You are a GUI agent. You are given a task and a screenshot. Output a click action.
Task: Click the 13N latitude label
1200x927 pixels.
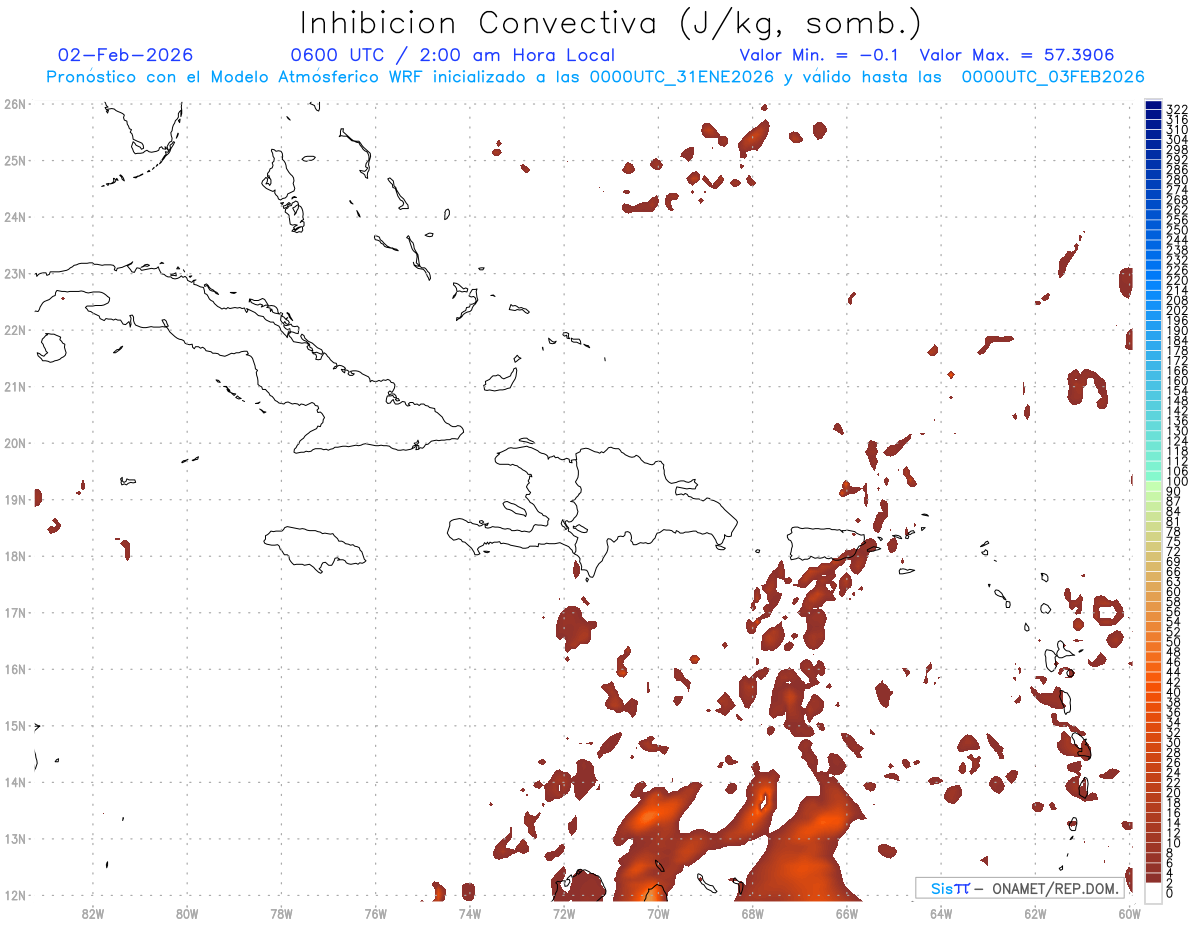click(15, 839)
